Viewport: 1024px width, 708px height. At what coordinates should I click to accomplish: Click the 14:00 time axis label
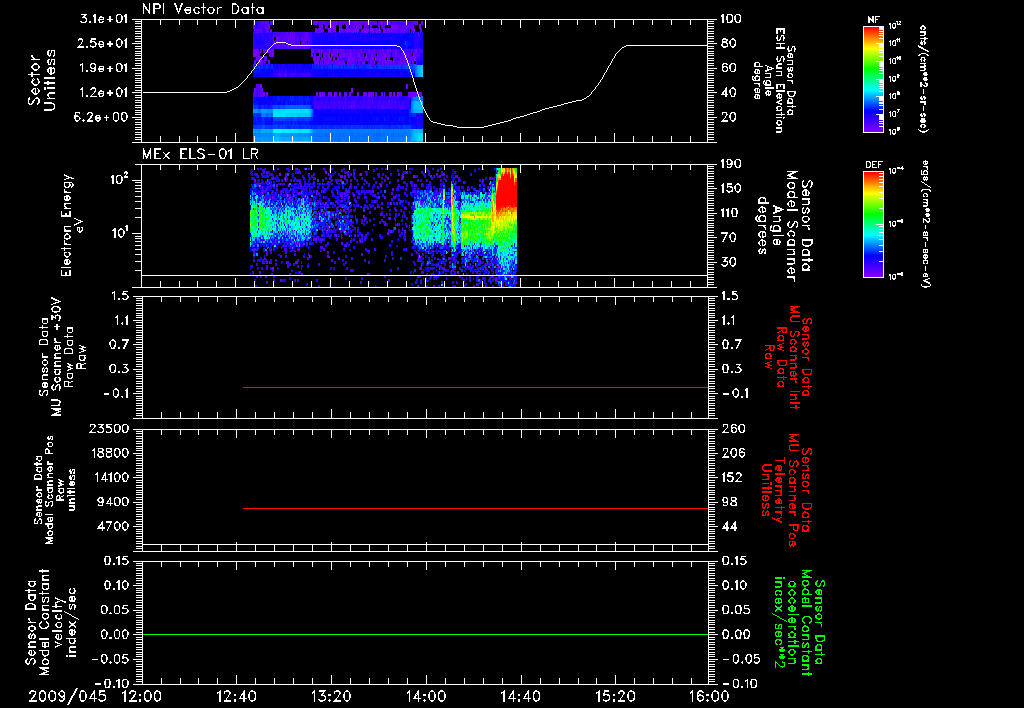tap(426, 696)
